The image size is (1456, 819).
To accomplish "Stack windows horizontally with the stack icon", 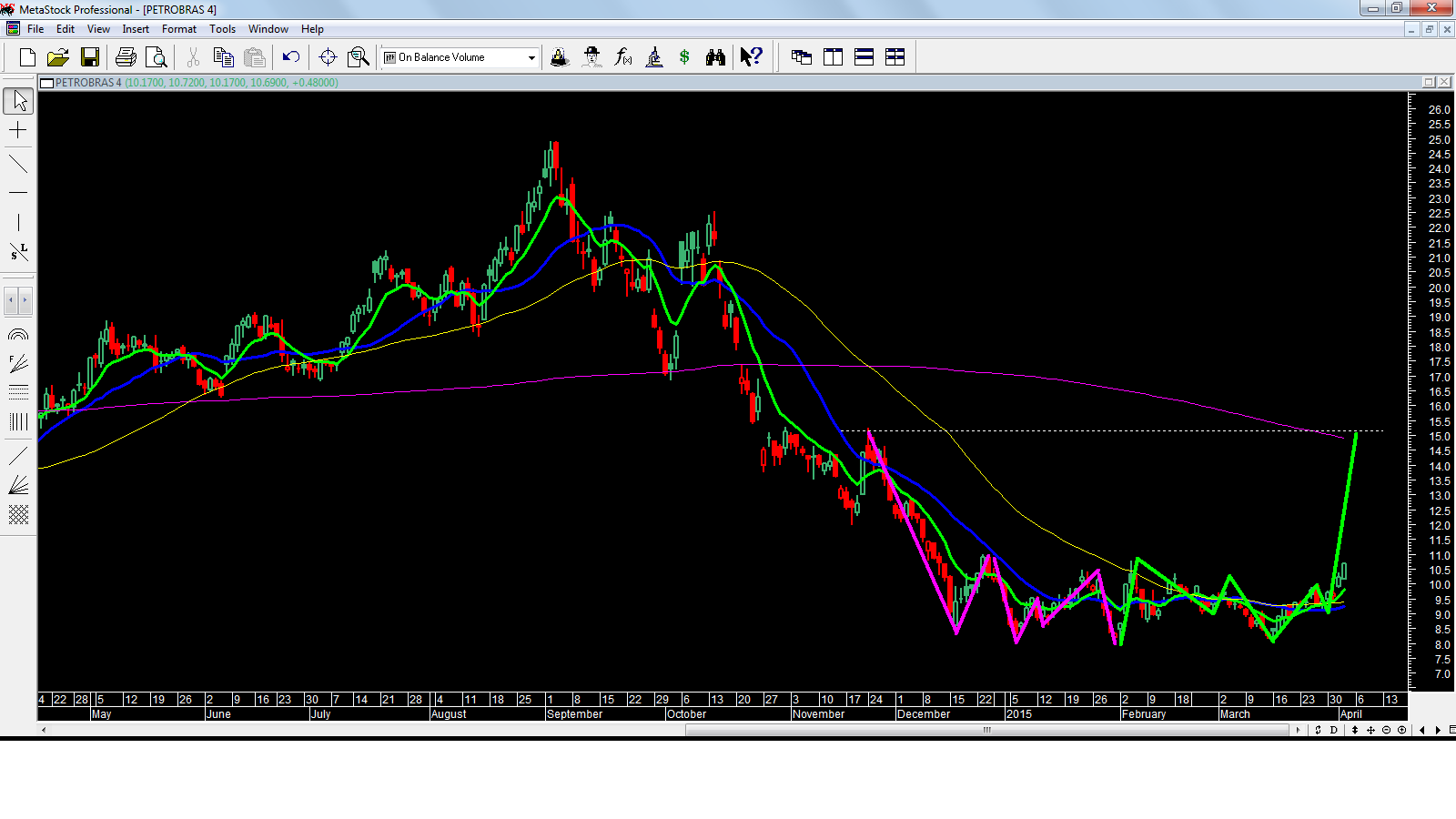I will click(x=864, y=57).
